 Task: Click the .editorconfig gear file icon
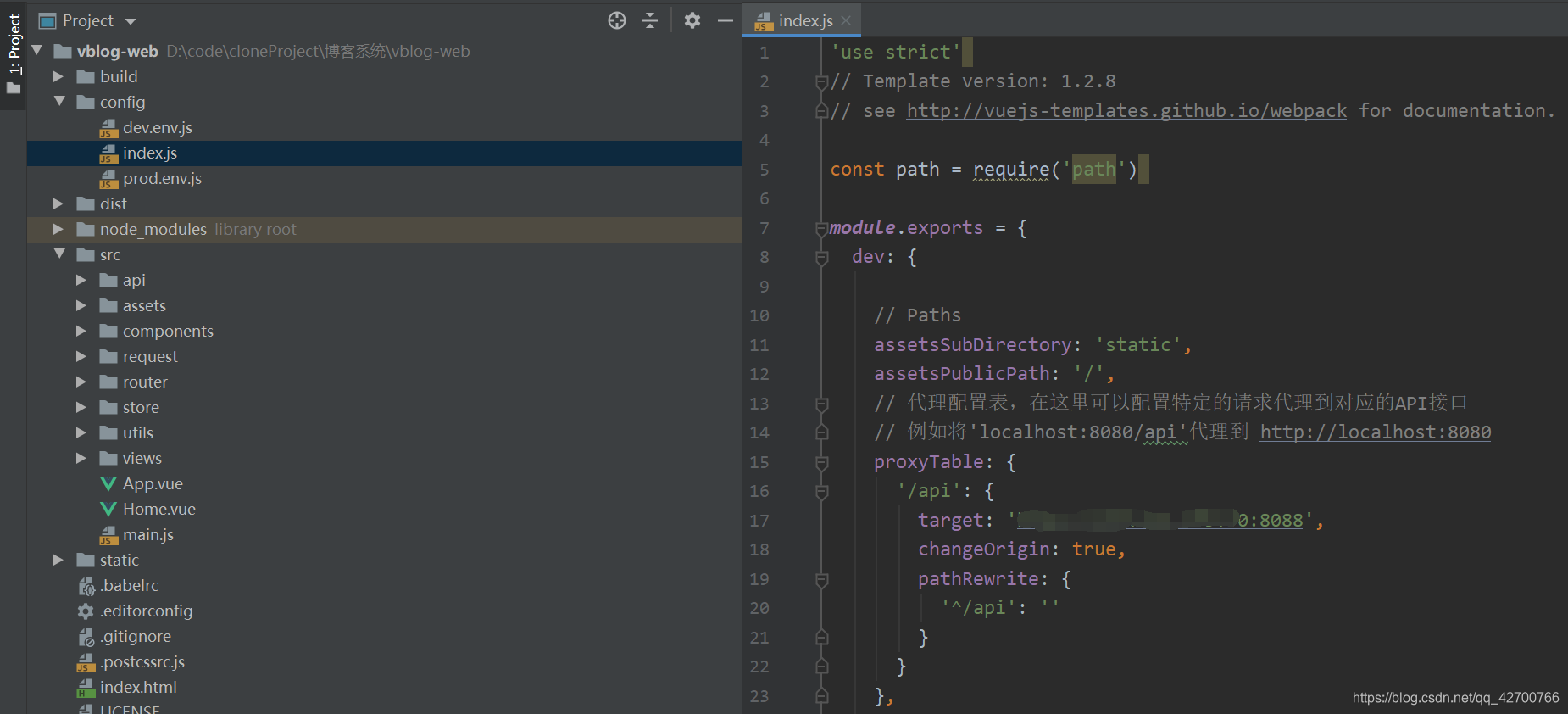point(86,611)
